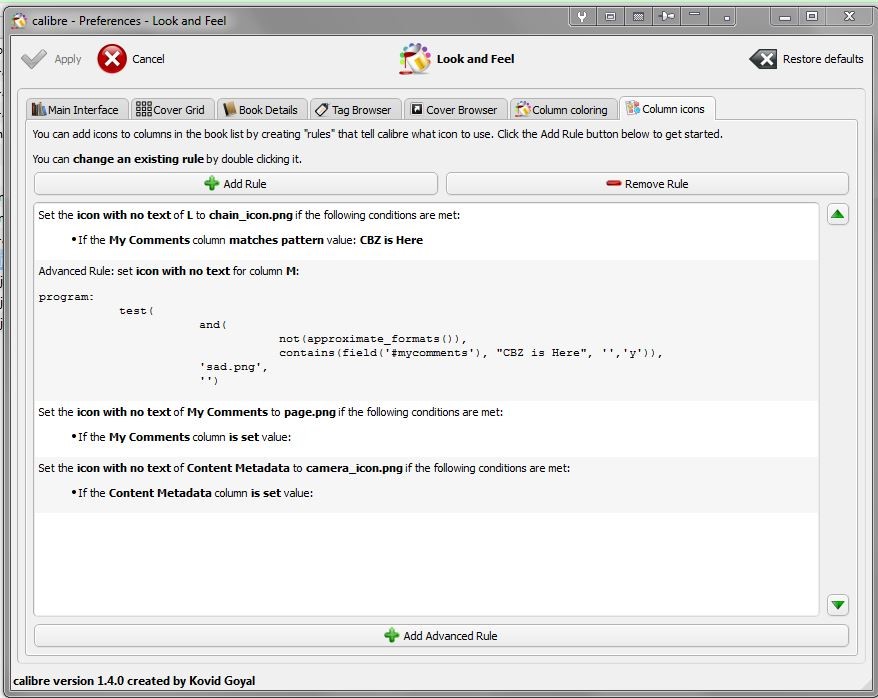
Task: Click the thin horizontal bar title bar icon
Action: [x=694, y=15]
